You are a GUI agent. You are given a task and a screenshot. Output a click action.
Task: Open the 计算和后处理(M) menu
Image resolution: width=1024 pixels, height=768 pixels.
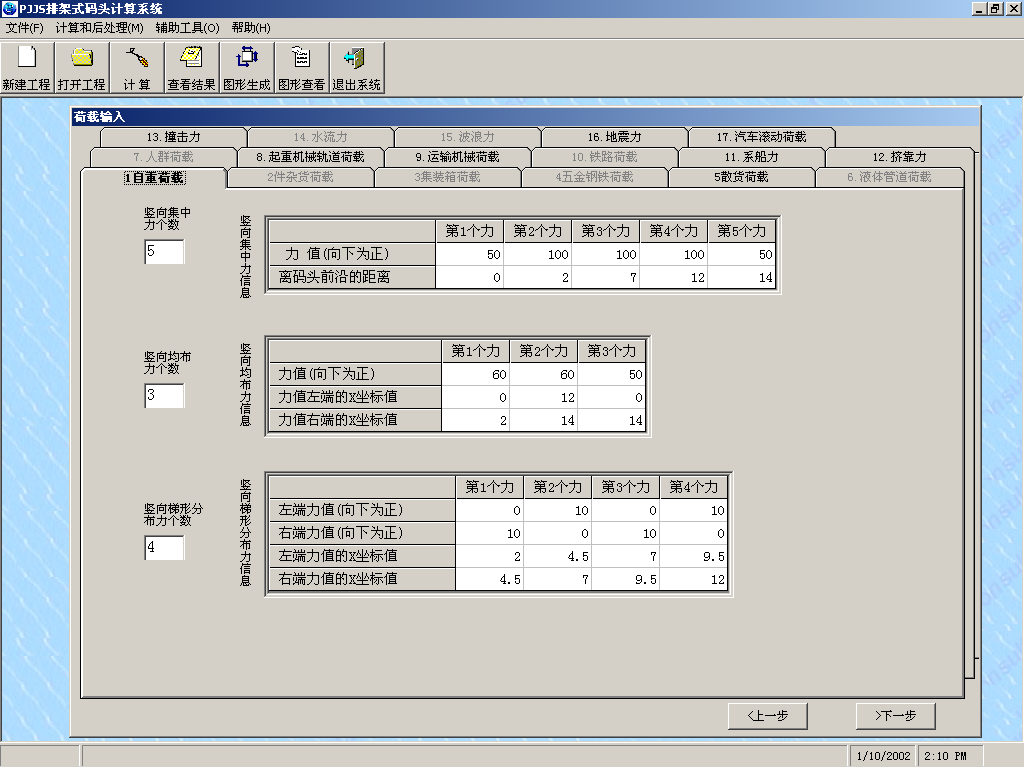99,28
